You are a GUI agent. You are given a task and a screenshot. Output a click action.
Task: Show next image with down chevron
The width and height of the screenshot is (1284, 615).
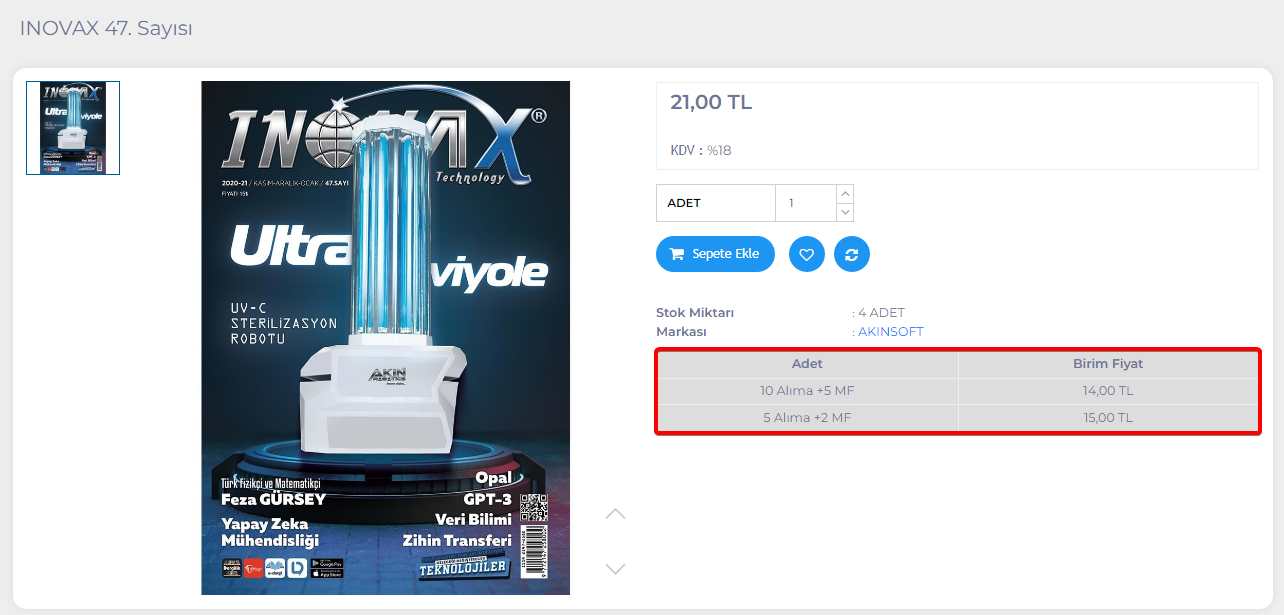[x=615, y=569]
